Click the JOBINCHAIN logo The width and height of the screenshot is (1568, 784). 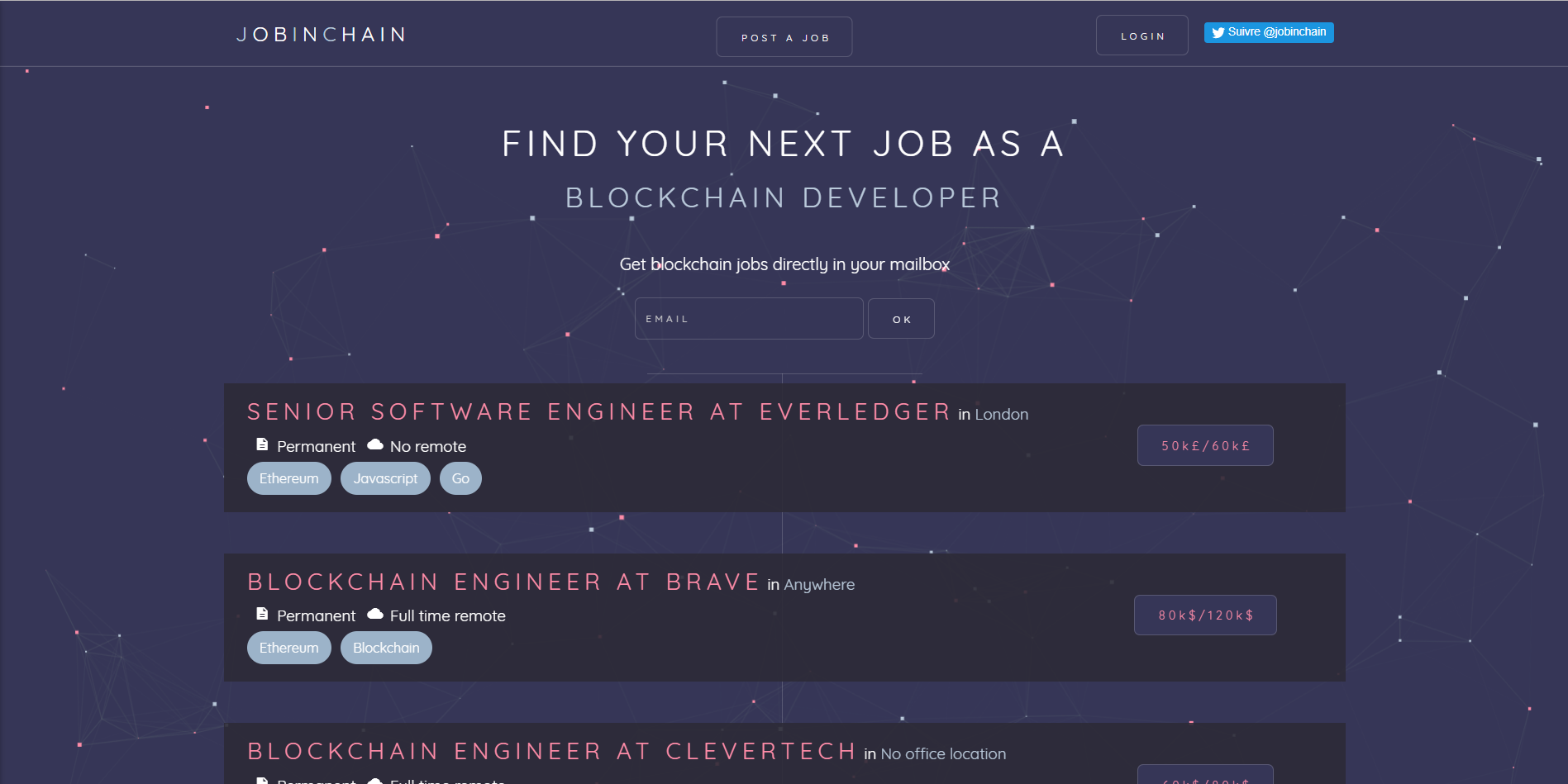(321, 35)
